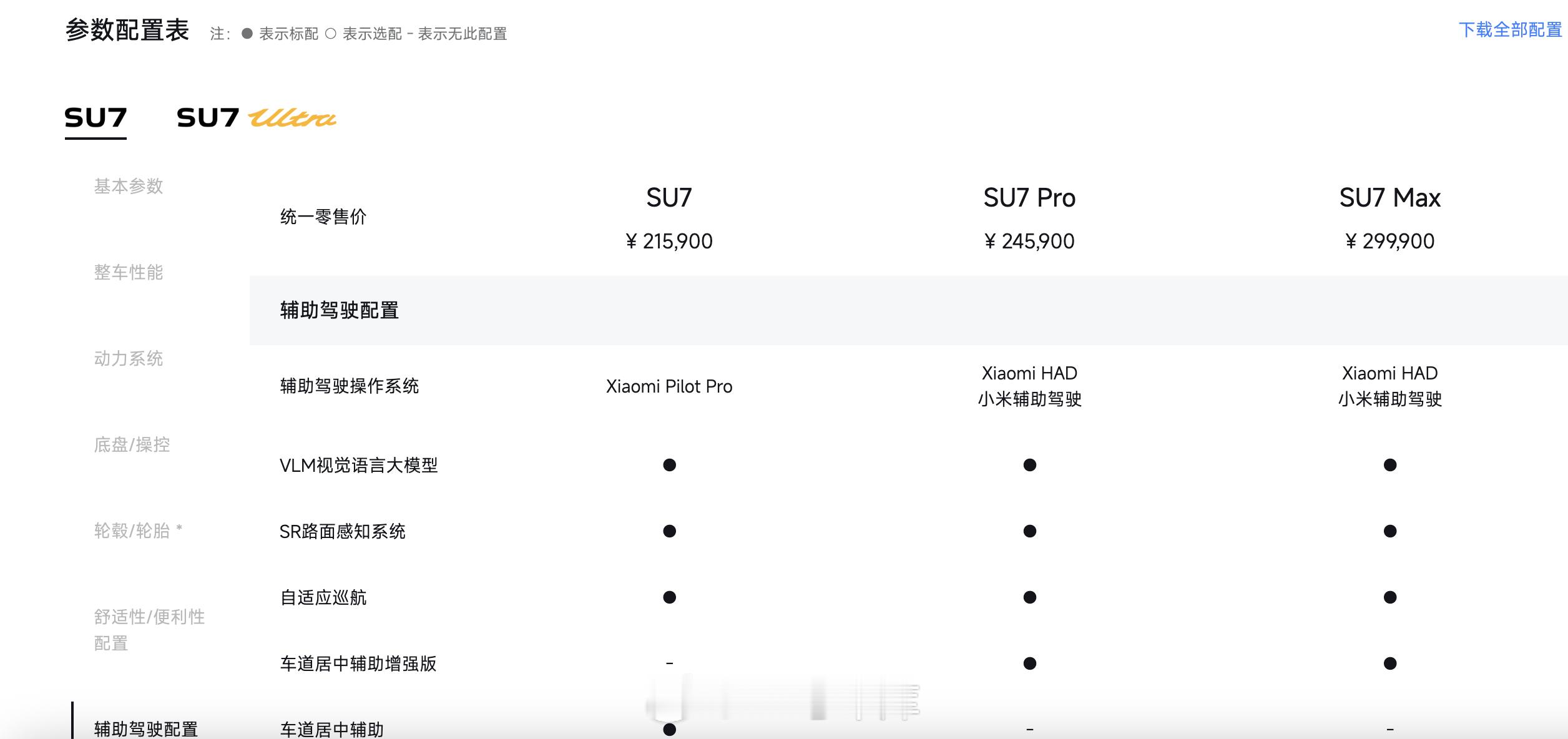Click the SU7 Max column heading
This screenshot has height=739, width=1568.
1389,198
